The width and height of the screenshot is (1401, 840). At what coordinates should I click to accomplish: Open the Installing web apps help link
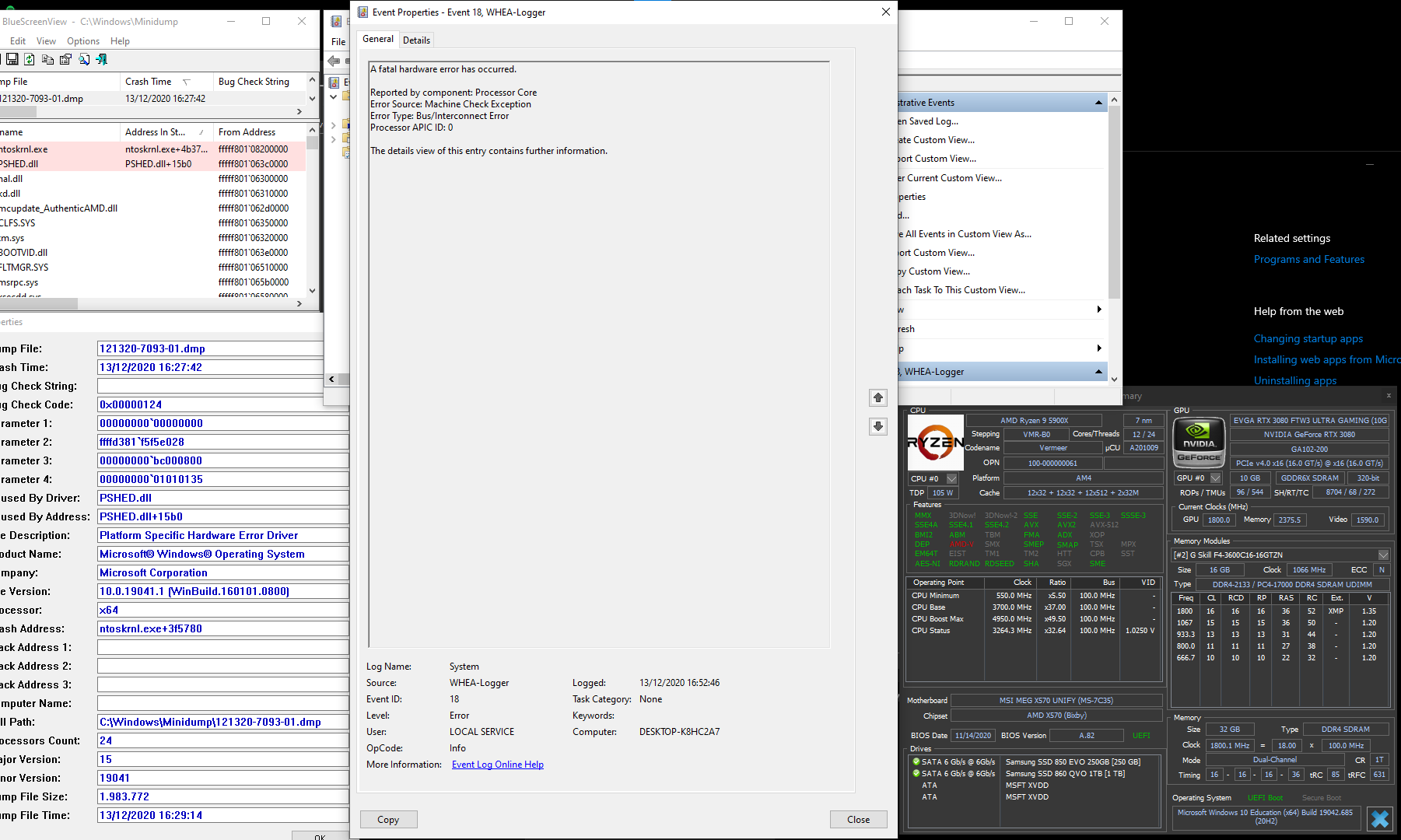(x=1327, y=360)
